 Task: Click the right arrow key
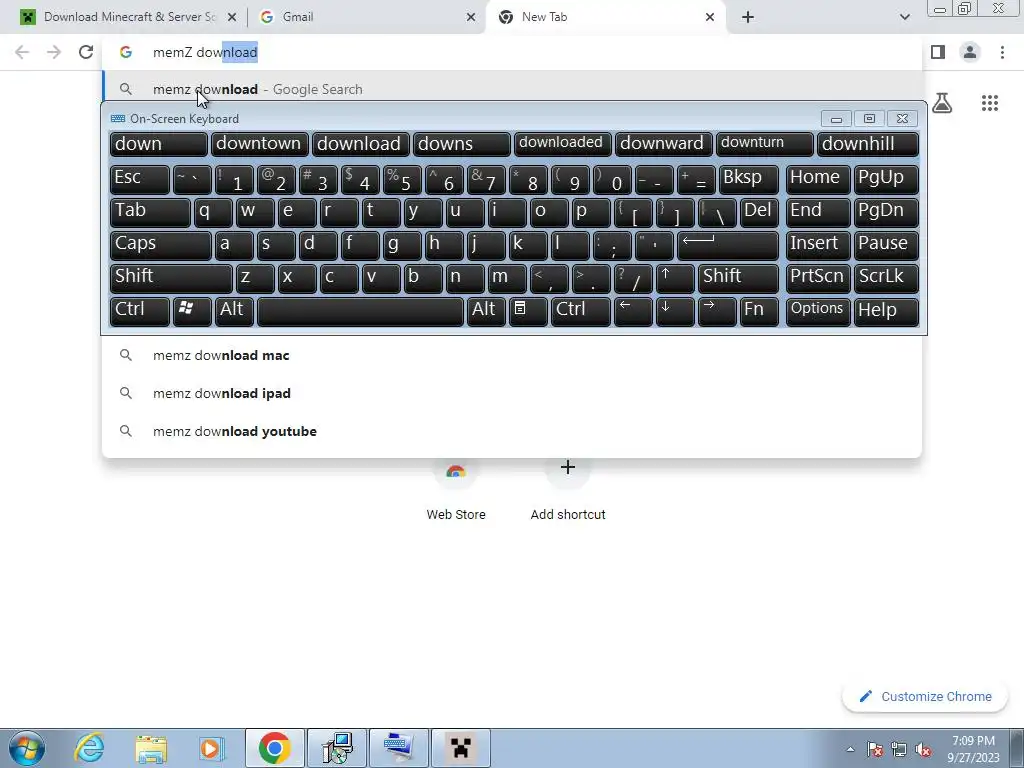(717, 312)
